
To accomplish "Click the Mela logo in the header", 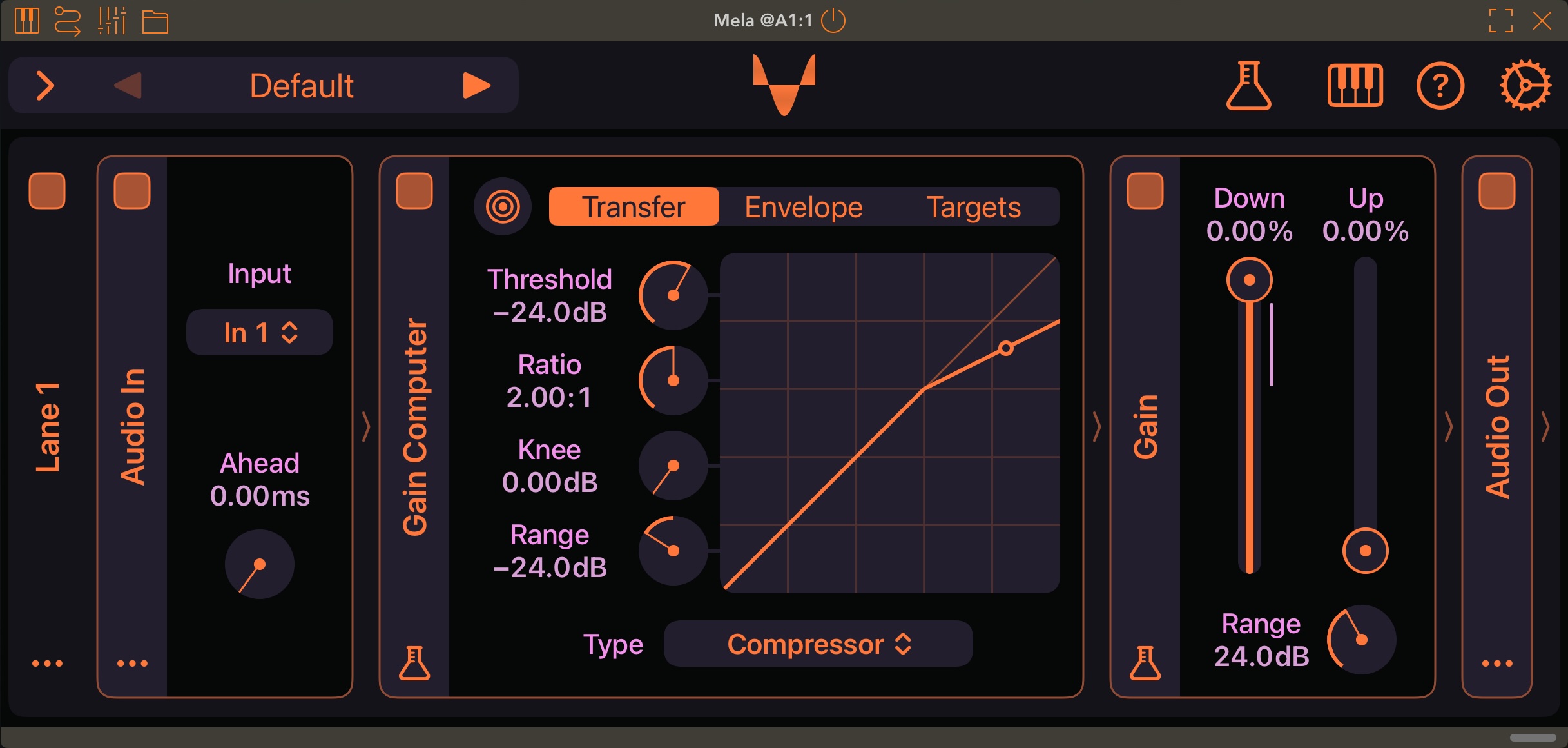I will 784,84.
